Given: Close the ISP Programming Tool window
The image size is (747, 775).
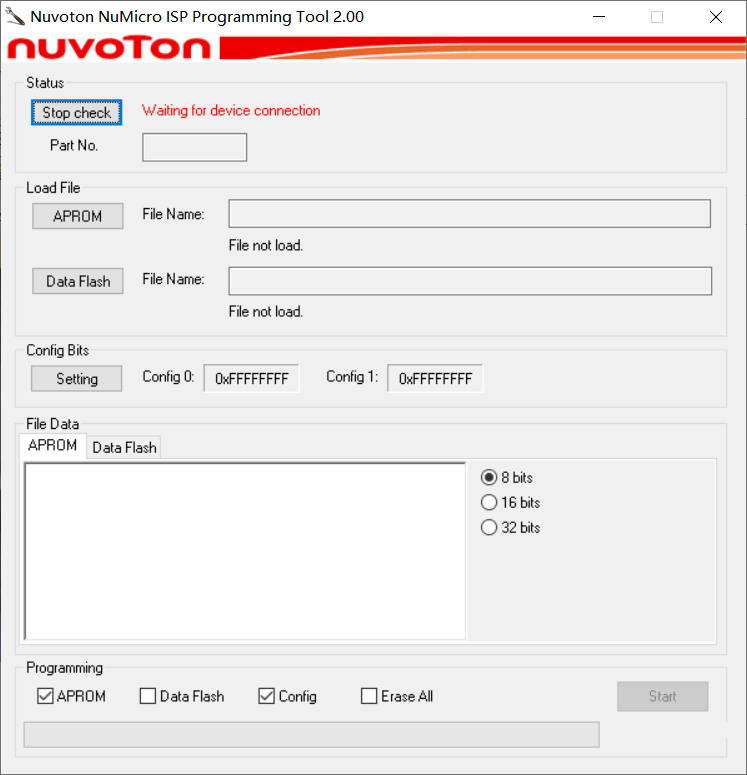Looking at the screenshot, I should (715, 17).
